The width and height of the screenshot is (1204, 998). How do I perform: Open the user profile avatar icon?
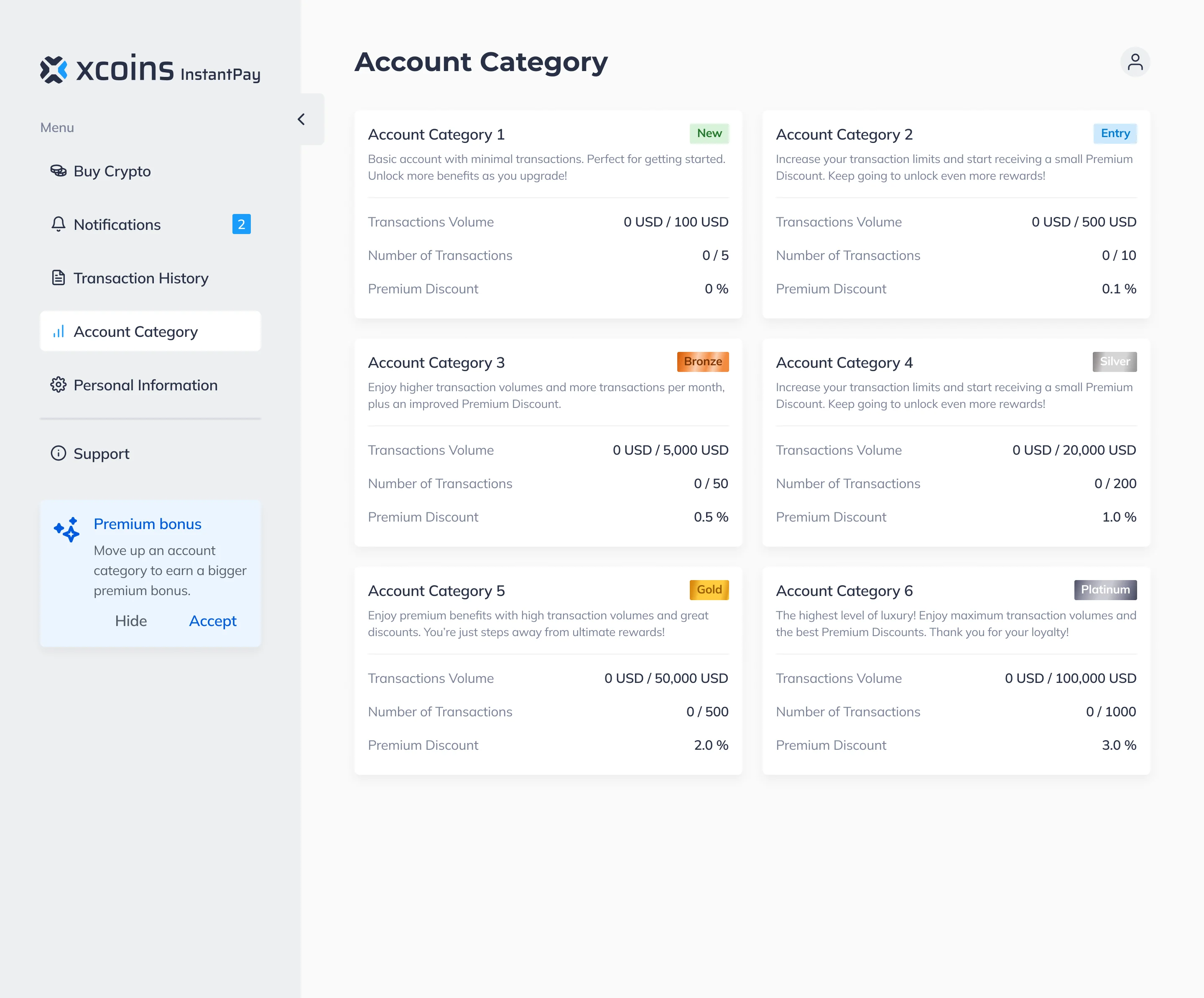pos(1135,62)
